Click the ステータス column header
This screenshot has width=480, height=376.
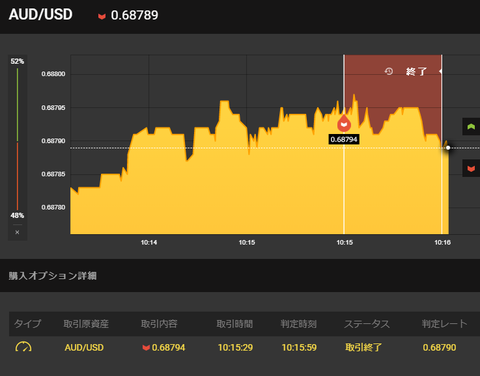coord(367,324)
